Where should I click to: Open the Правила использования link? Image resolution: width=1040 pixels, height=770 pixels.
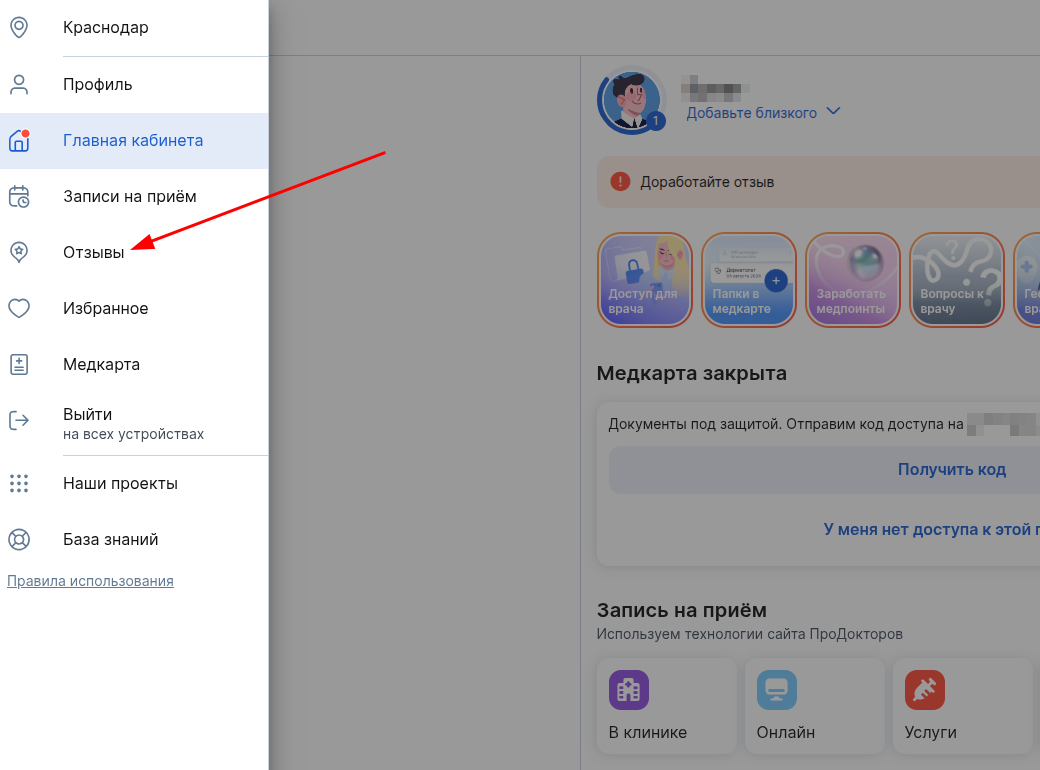pos(90,581)
